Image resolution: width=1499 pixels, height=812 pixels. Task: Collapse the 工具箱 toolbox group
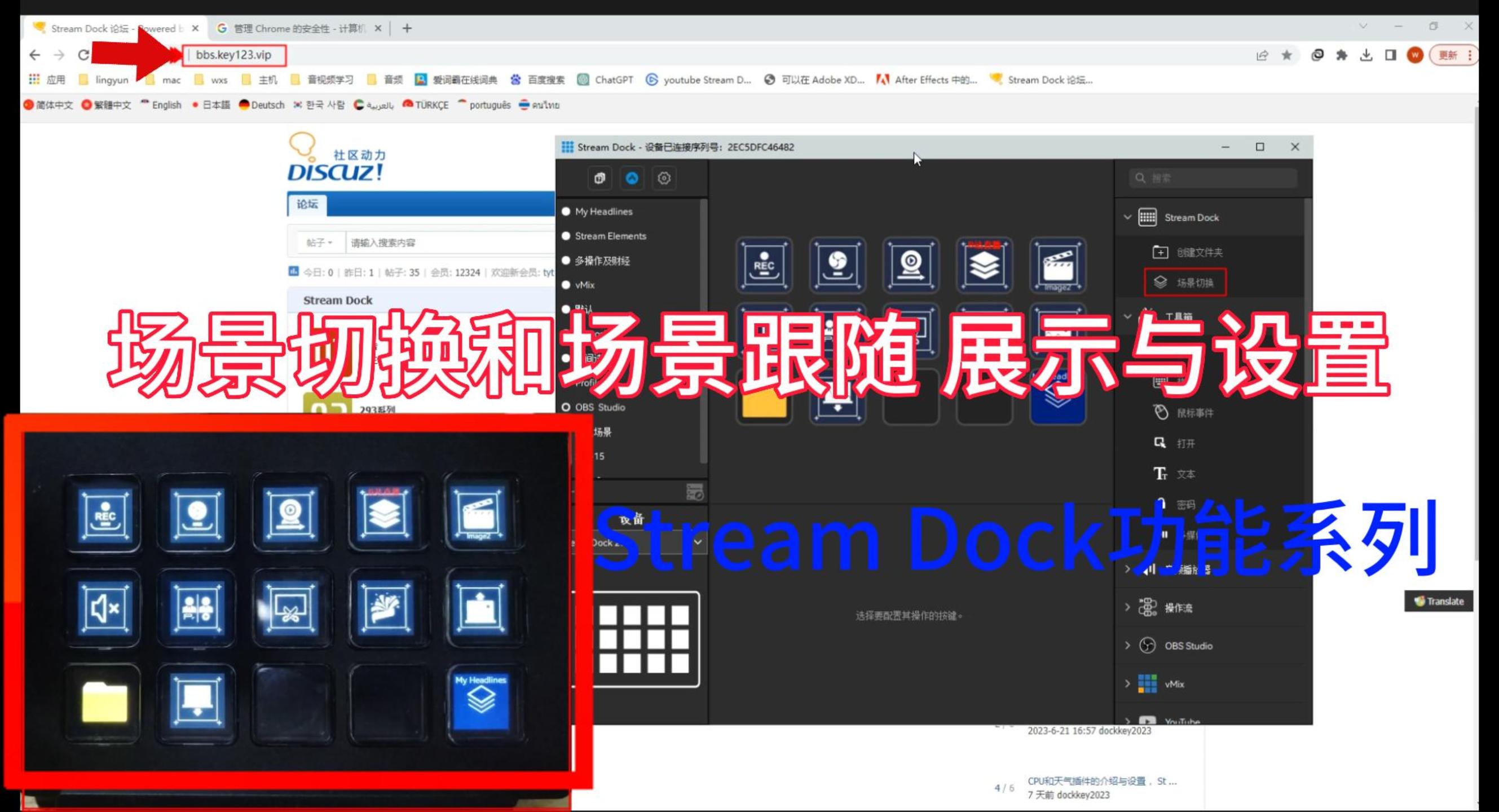1128,316
